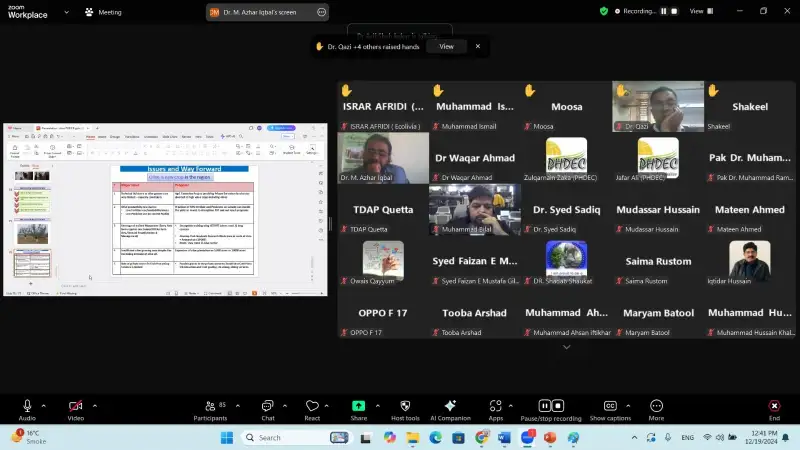Click the green Share screen icon
Viewport: 800px width, 450px height.
359,406
